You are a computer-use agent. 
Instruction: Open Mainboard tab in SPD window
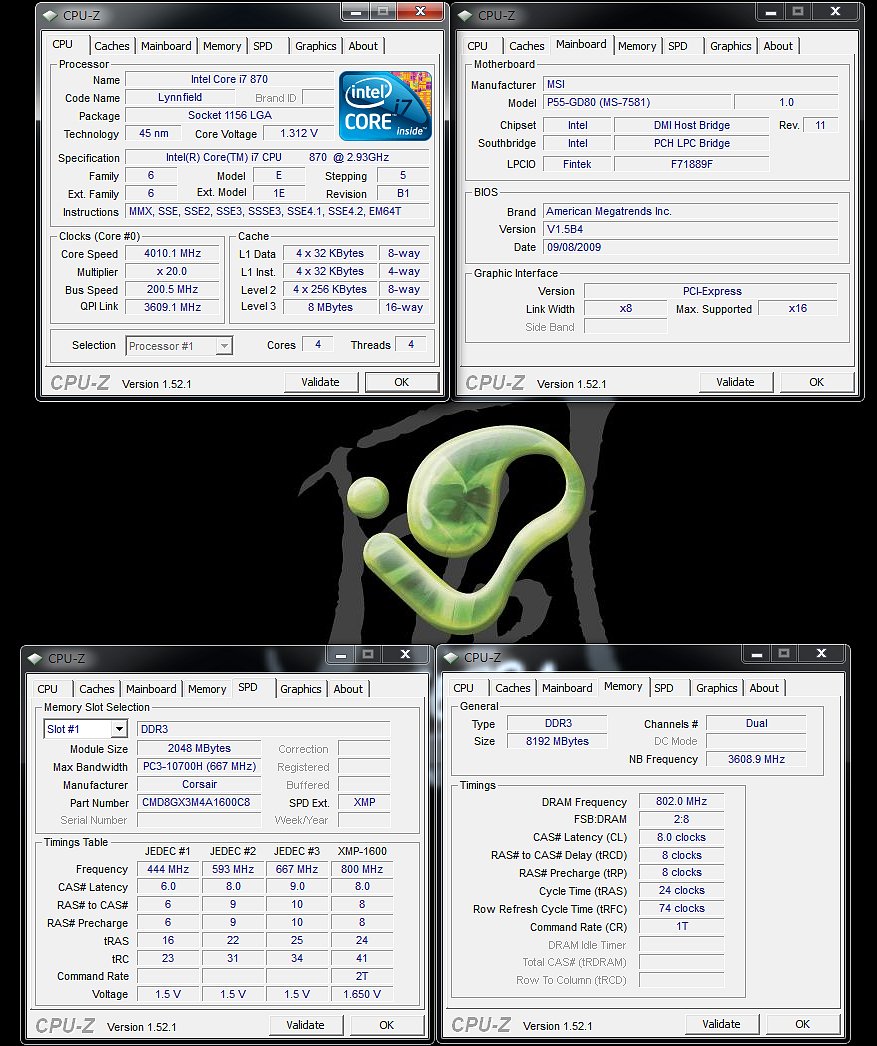click(151, 689)
